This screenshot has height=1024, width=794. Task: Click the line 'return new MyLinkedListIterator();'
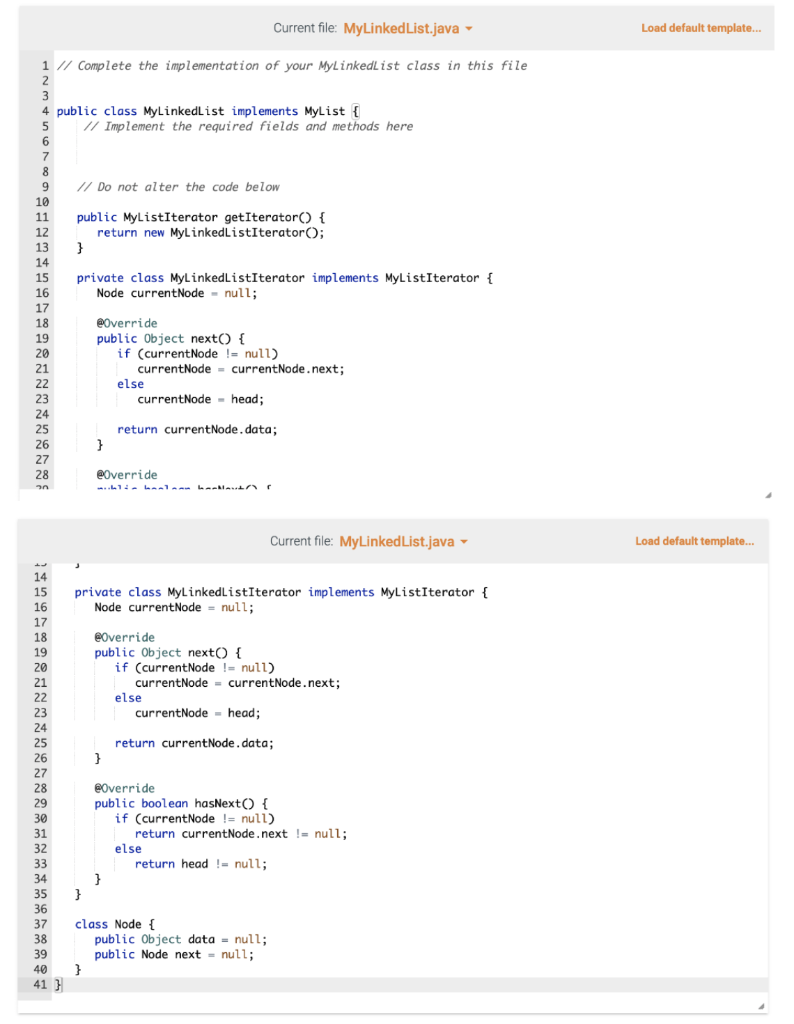[210, 232]
